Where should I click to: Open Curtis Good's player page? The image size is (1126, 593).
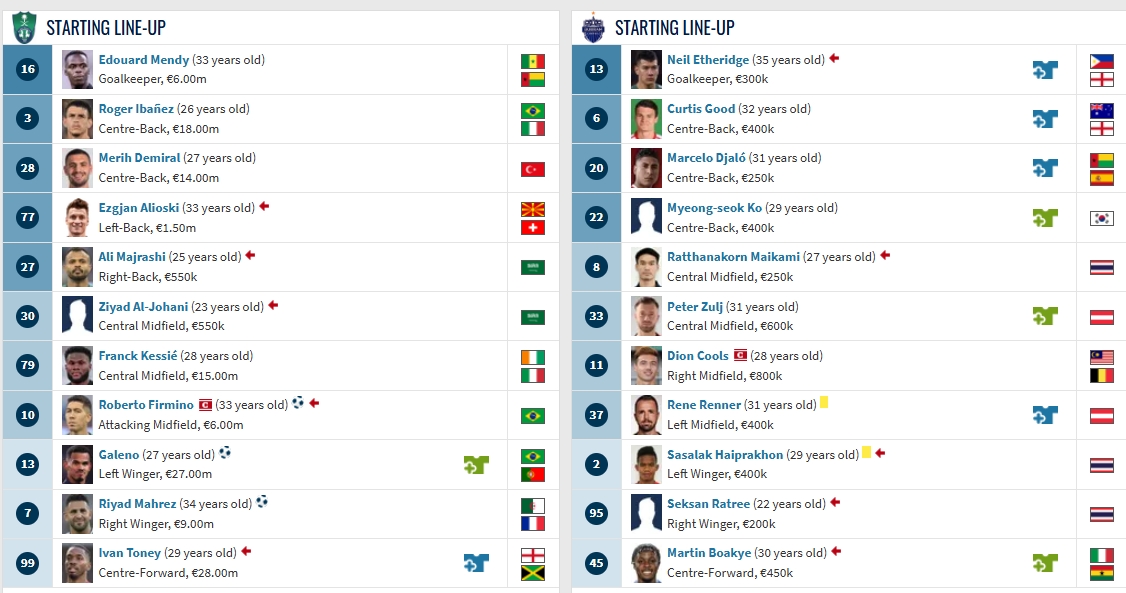point(701,109)
